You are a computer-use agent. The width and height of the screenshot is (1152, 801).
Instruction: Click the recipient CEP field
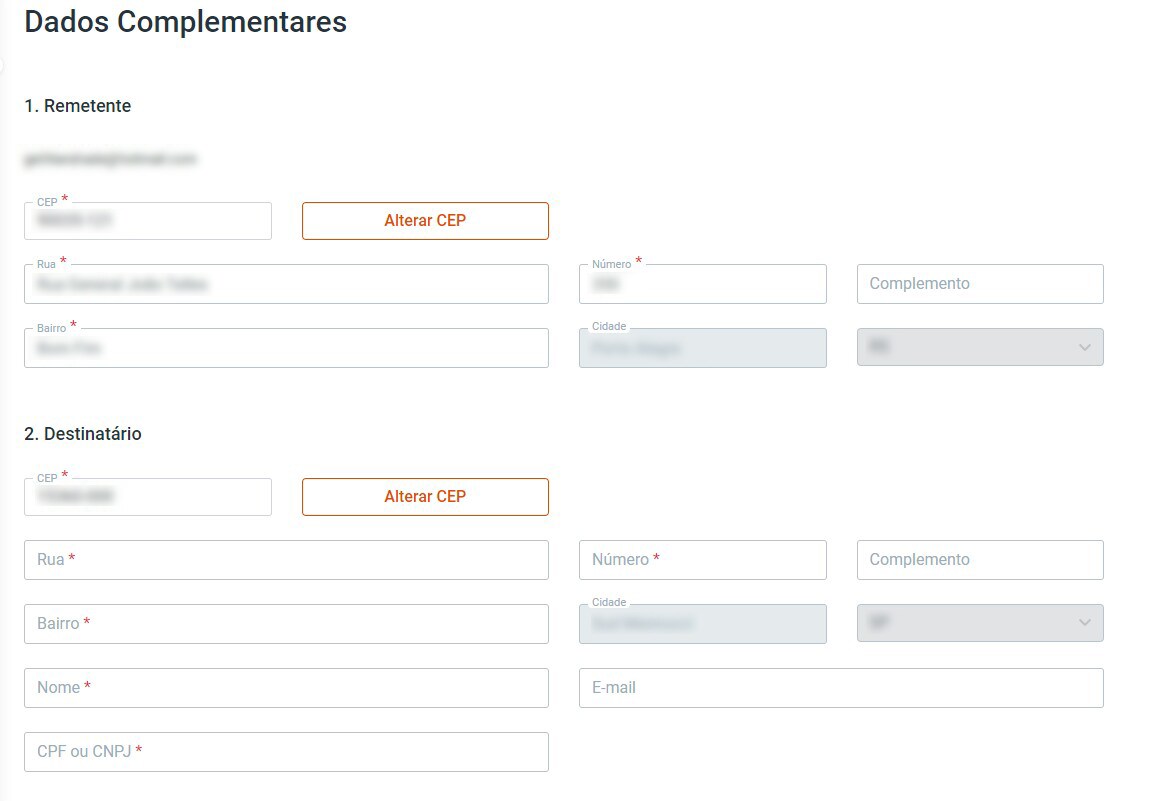click(148, 498)
